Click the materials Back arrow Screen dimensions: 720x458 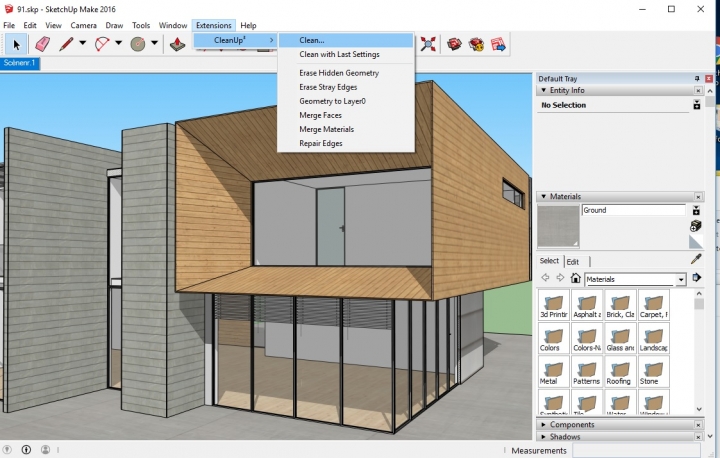point(545,277)
